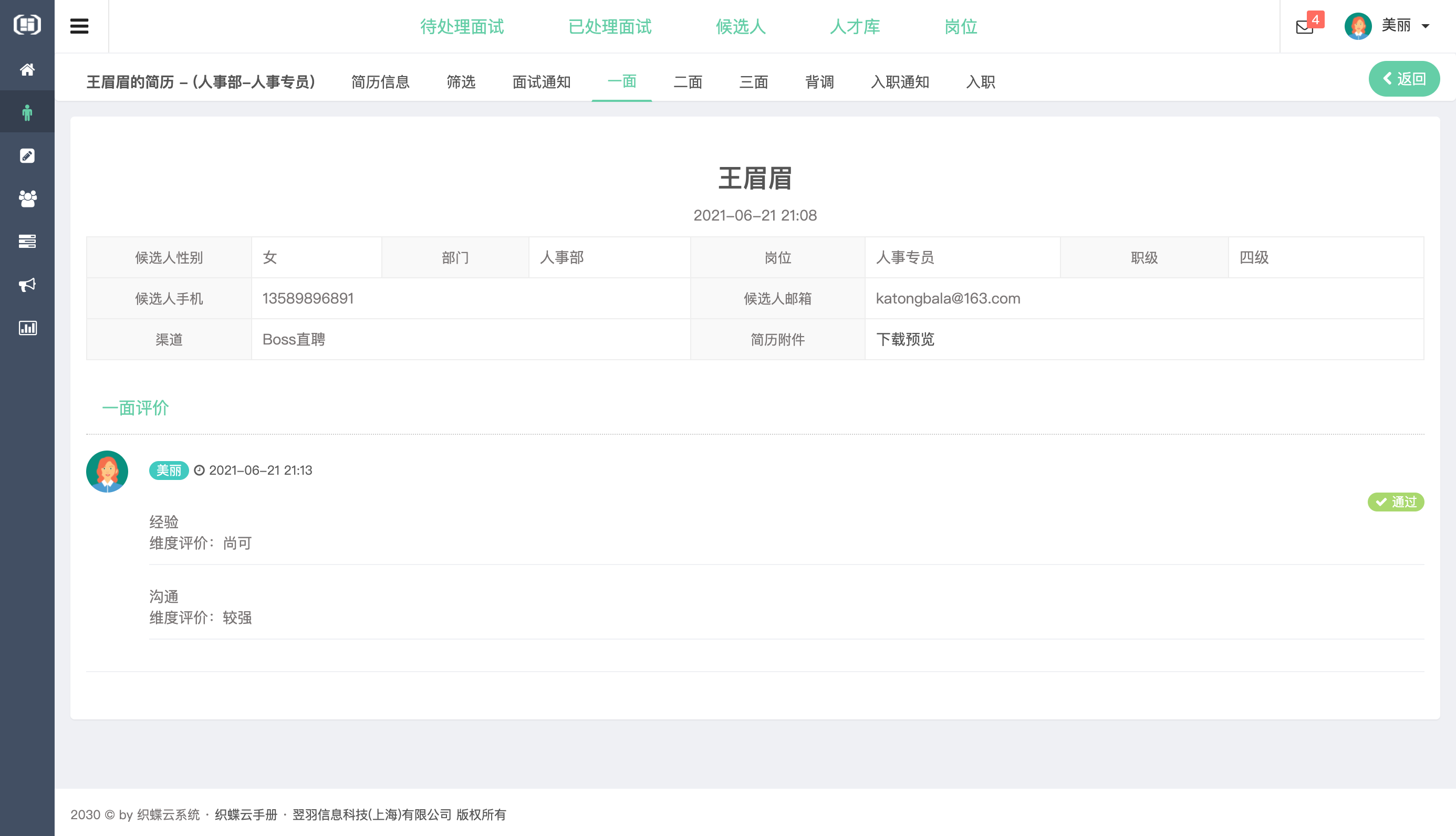Open the clock timestamp next to 美丽 tag
This screenshot has width=1456, height=836.
[199, 469]
